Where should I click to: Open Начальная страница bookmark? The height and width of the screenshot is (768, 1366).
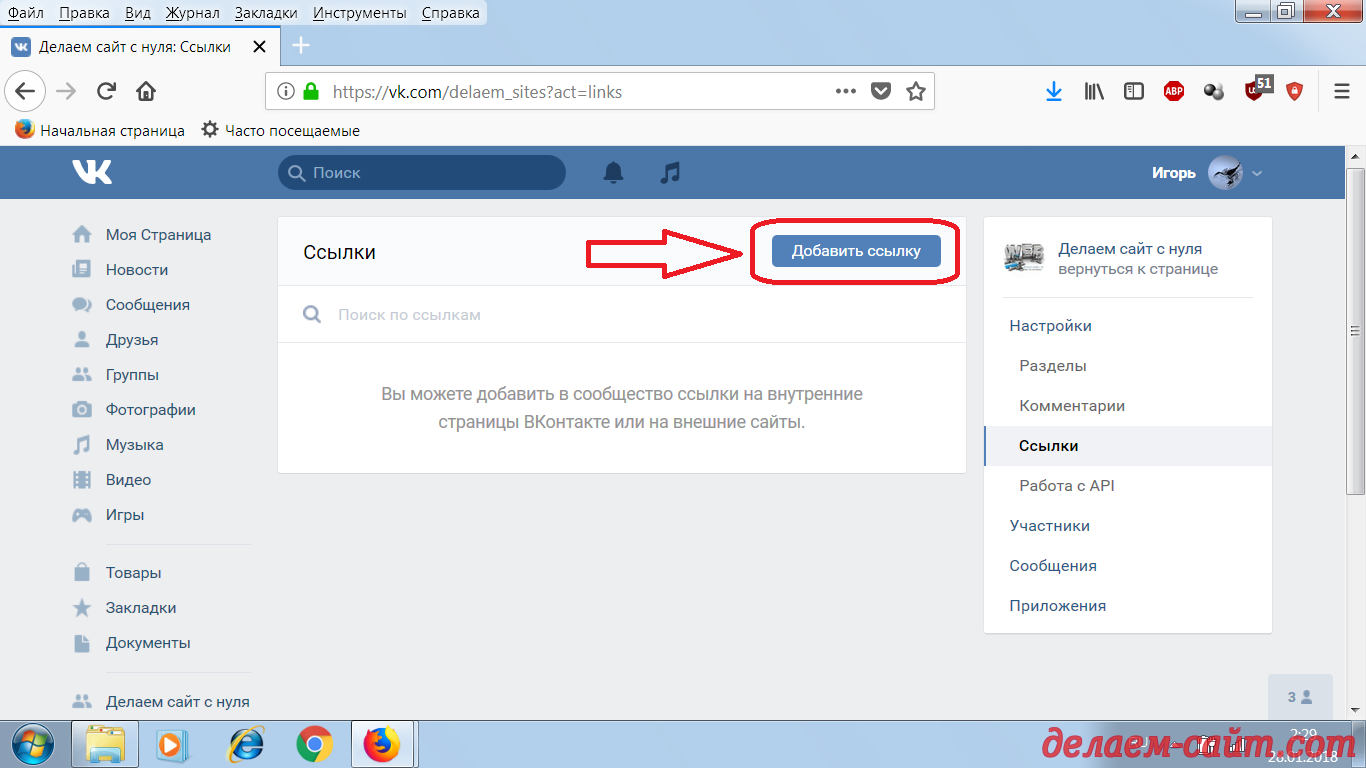pos(100,130)
